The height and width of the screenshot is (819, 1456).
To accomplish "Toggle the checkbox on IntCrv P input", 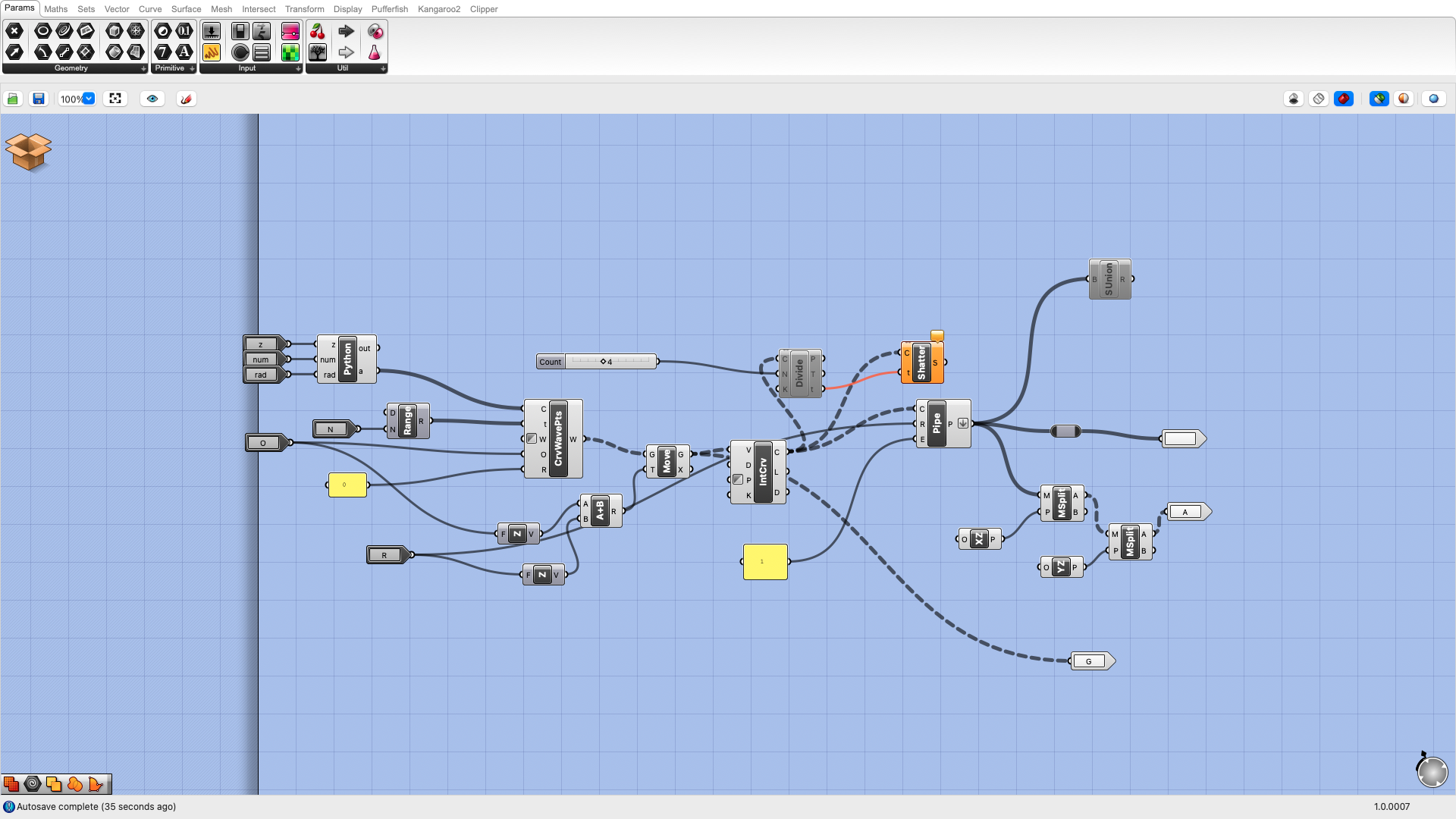I will click(x=736, y=479).
